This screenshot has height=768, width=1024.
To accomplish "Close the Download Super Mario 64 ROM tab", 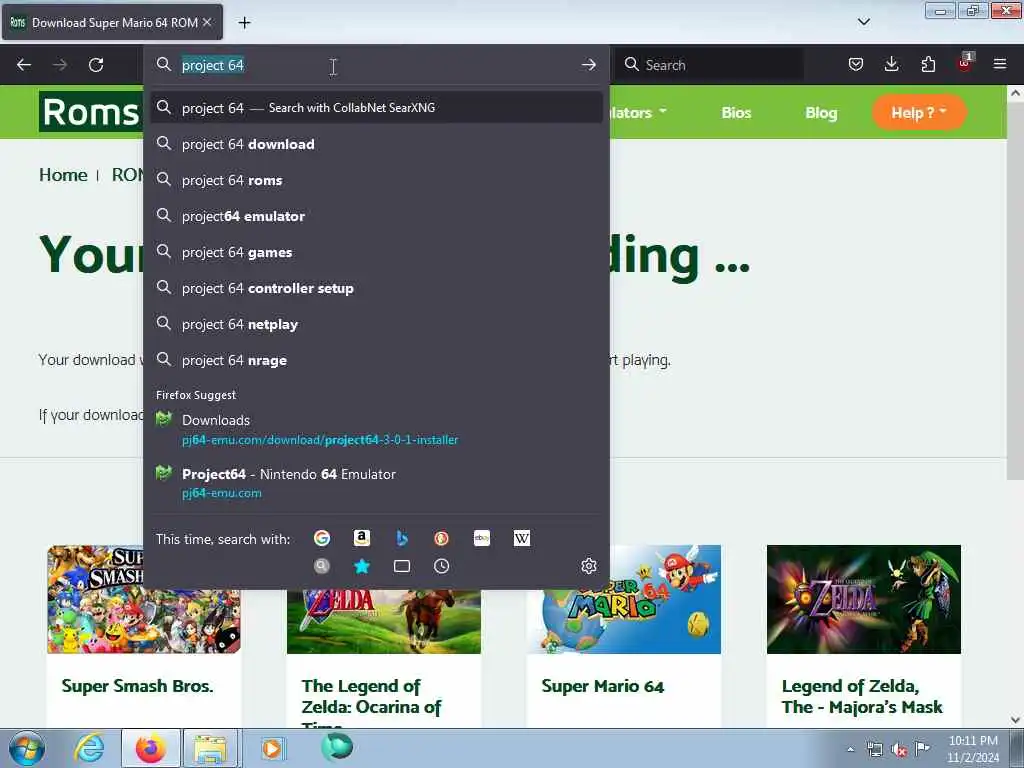I will (207, 22).
